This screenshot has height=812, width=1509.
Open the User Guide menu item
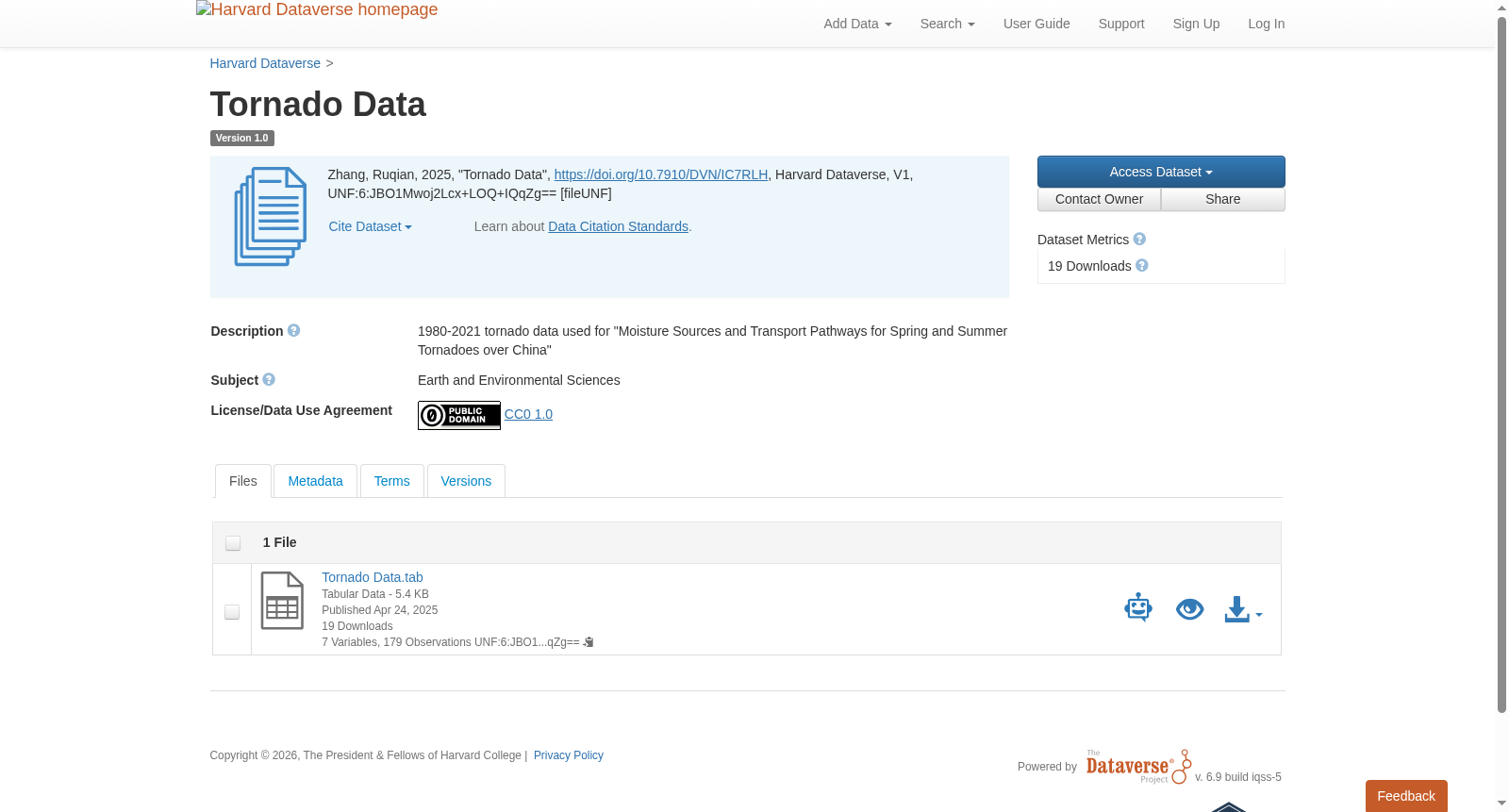(1036, 24)
